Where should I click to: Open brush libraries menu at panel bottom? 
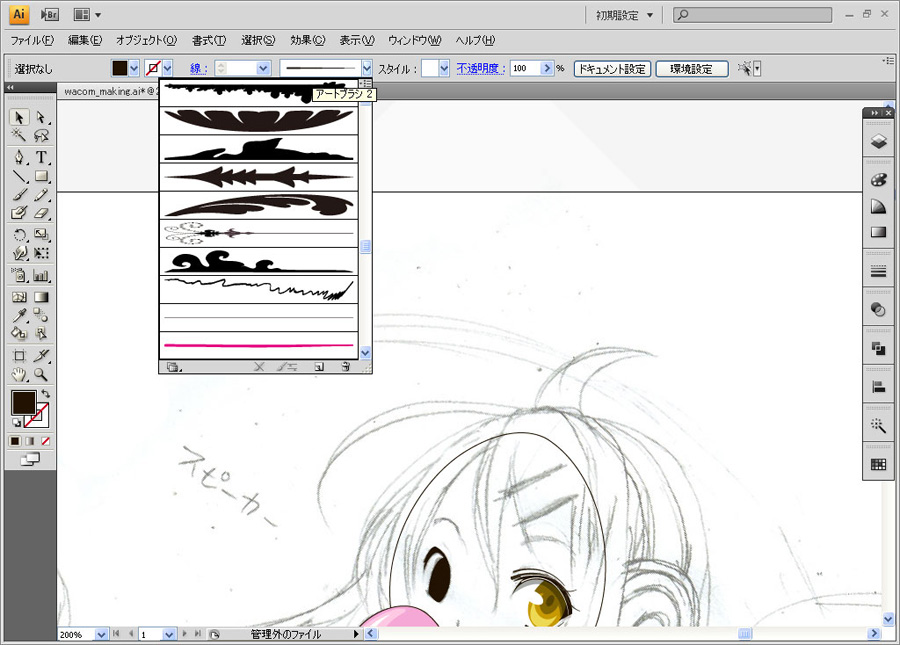(172, 367)
